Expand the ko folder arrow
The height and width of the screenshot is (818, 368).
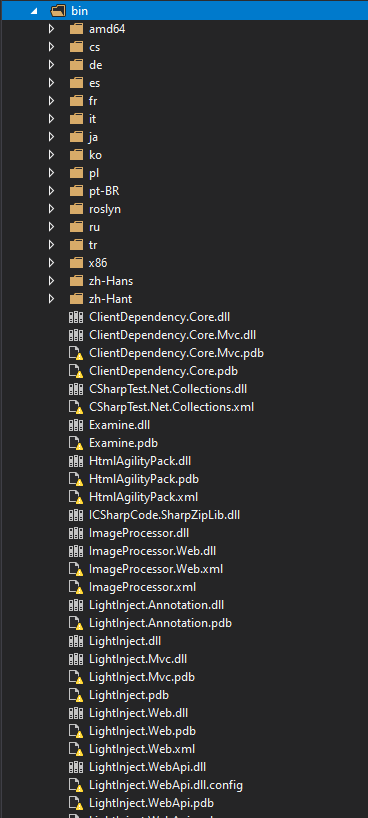click(51, 155)
